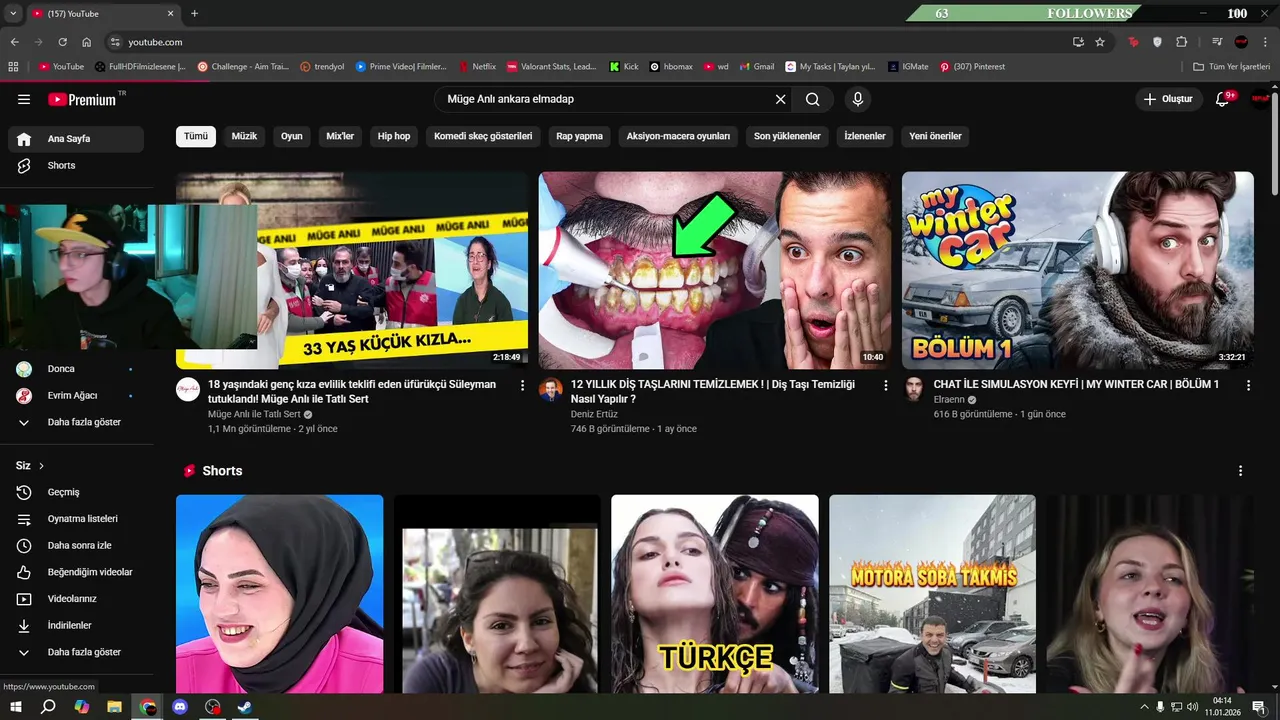The height and width of the screenshot is (720, 1280).
Task: Open the Evrim Ağacı subscription
Action: tap(77, 395)
